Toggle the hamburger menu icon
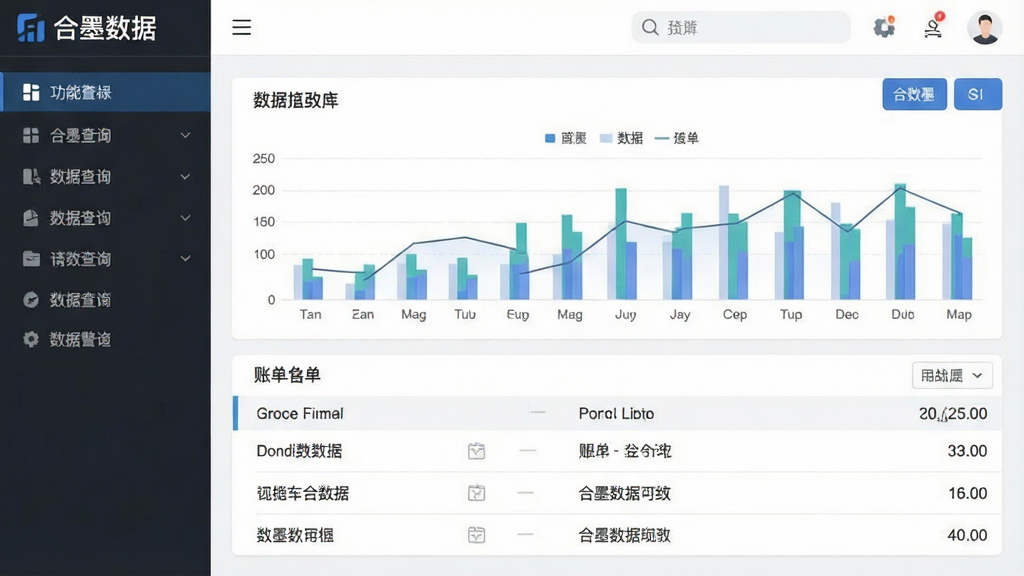Image resolution: width=1024 pixels, height=576 pixels. (x=242, y=27)
